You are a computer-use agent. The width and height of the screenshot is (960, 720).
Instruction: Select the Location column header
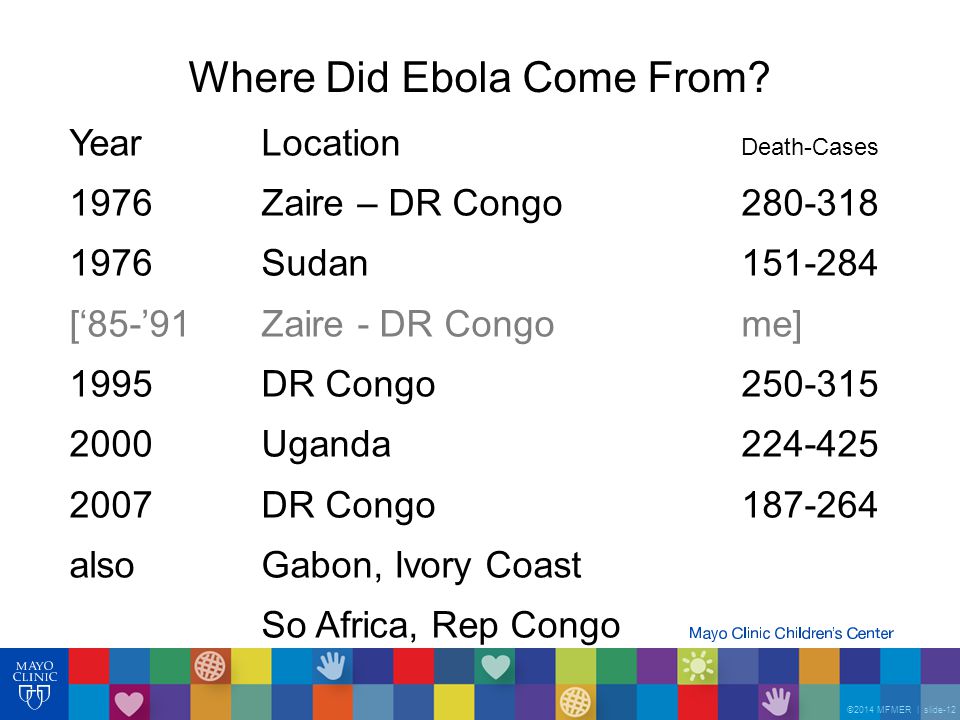pyautogui.click(x=331, y=143)
